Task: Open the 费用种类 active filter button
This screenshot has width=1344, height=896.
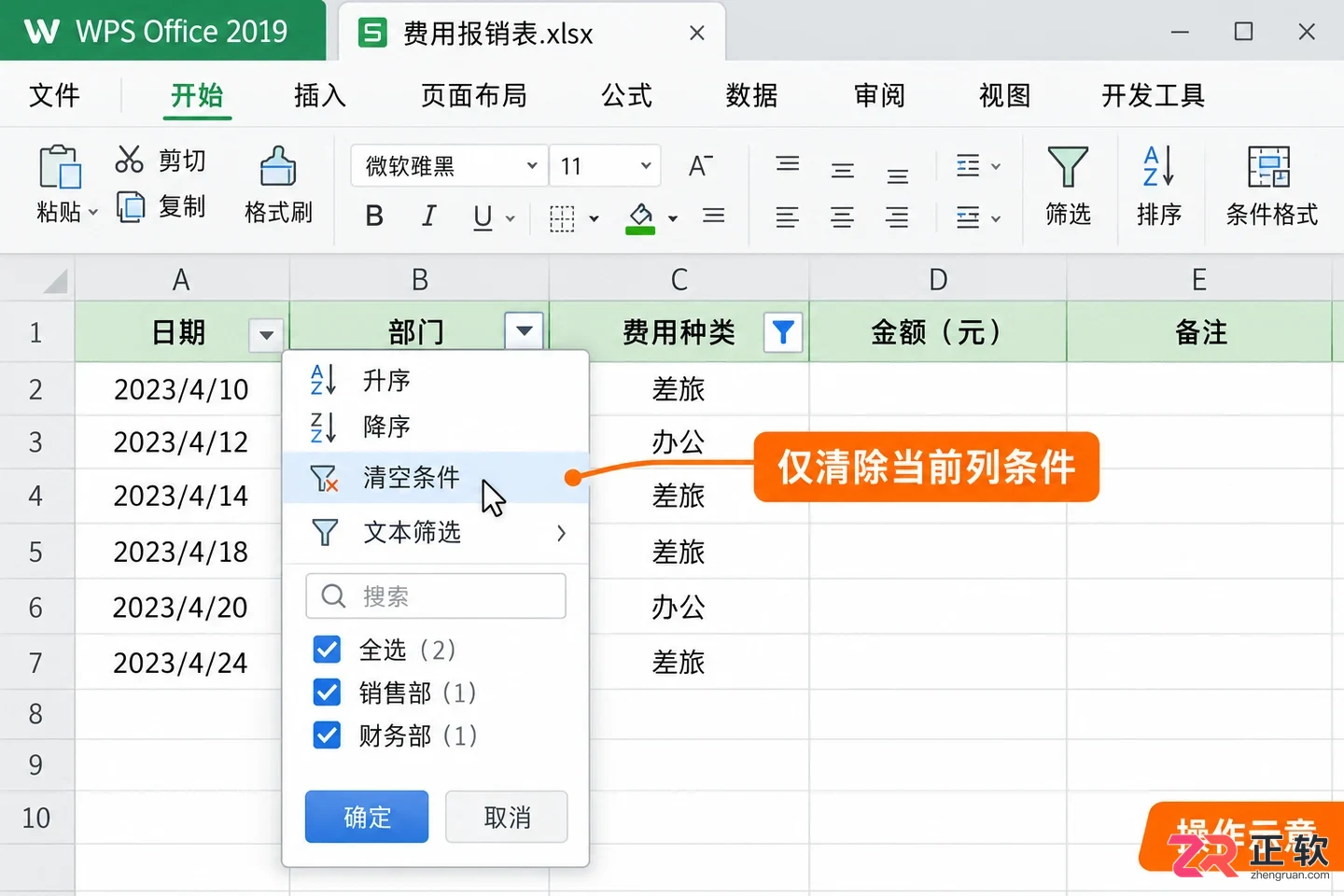Action: click(784, 331)
